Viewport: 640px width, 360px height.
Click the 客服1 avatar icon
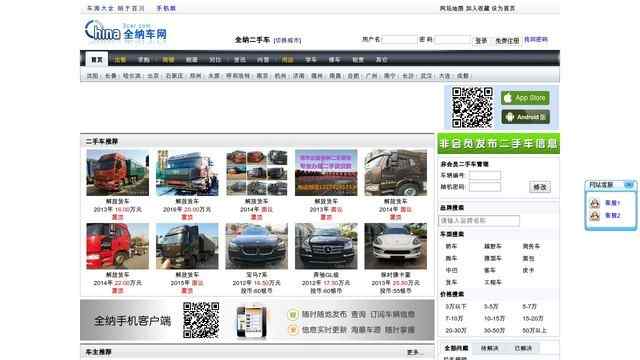(x=595, y=203)
